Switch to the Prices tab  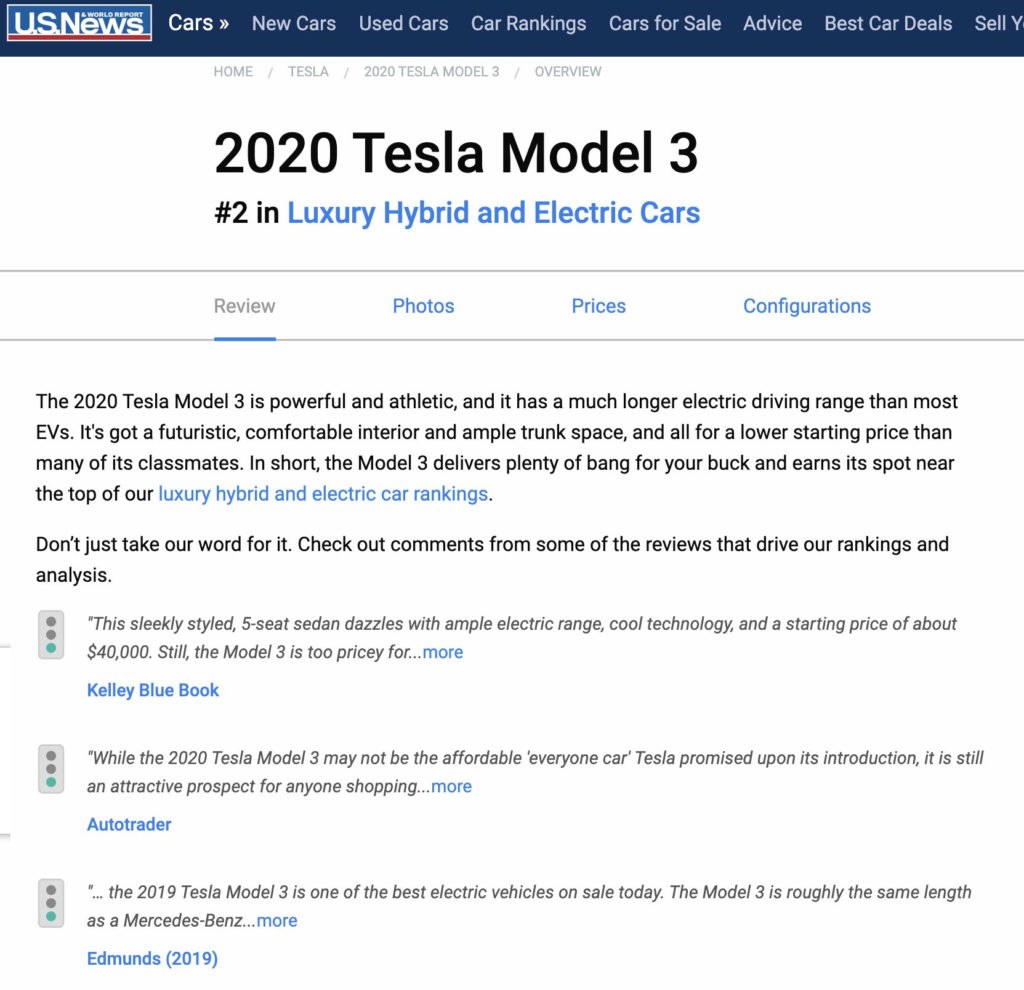click(x=598, y=306)
